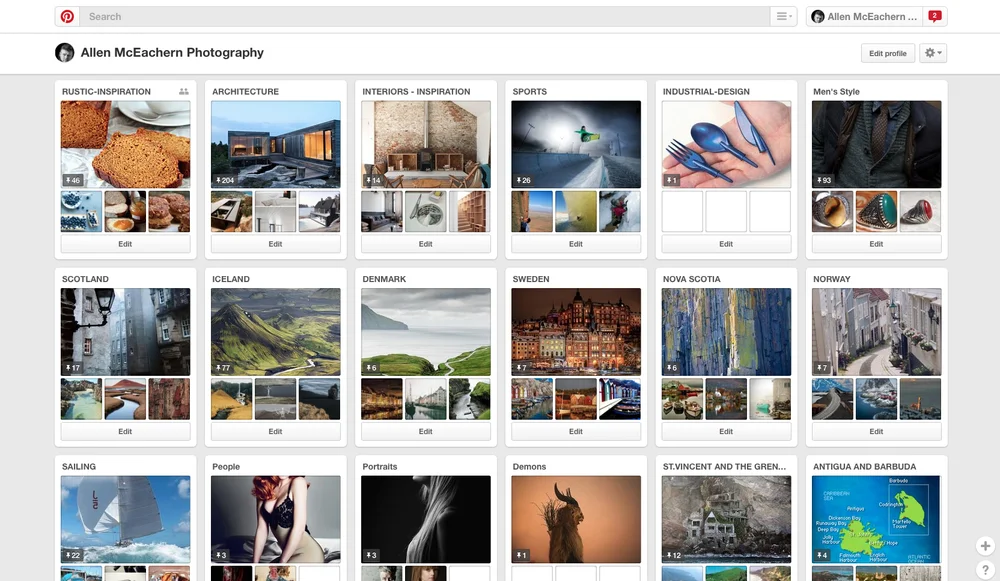The width and height of the screenshot is (1000, 581).
Task: Edit the NORWAY board
Action: pos(876,431)
